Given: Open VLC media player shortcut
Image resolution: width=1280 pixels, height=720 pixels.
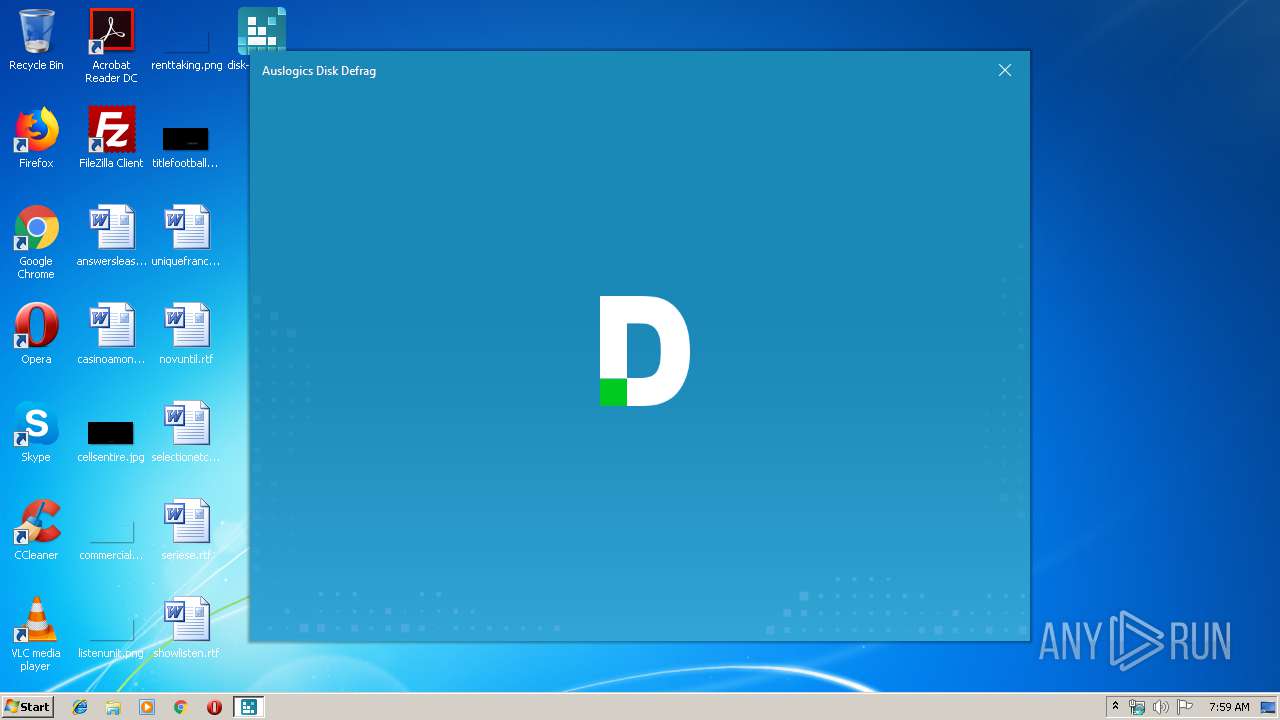Looking at the screenshot, I should [x=36, y=634].
